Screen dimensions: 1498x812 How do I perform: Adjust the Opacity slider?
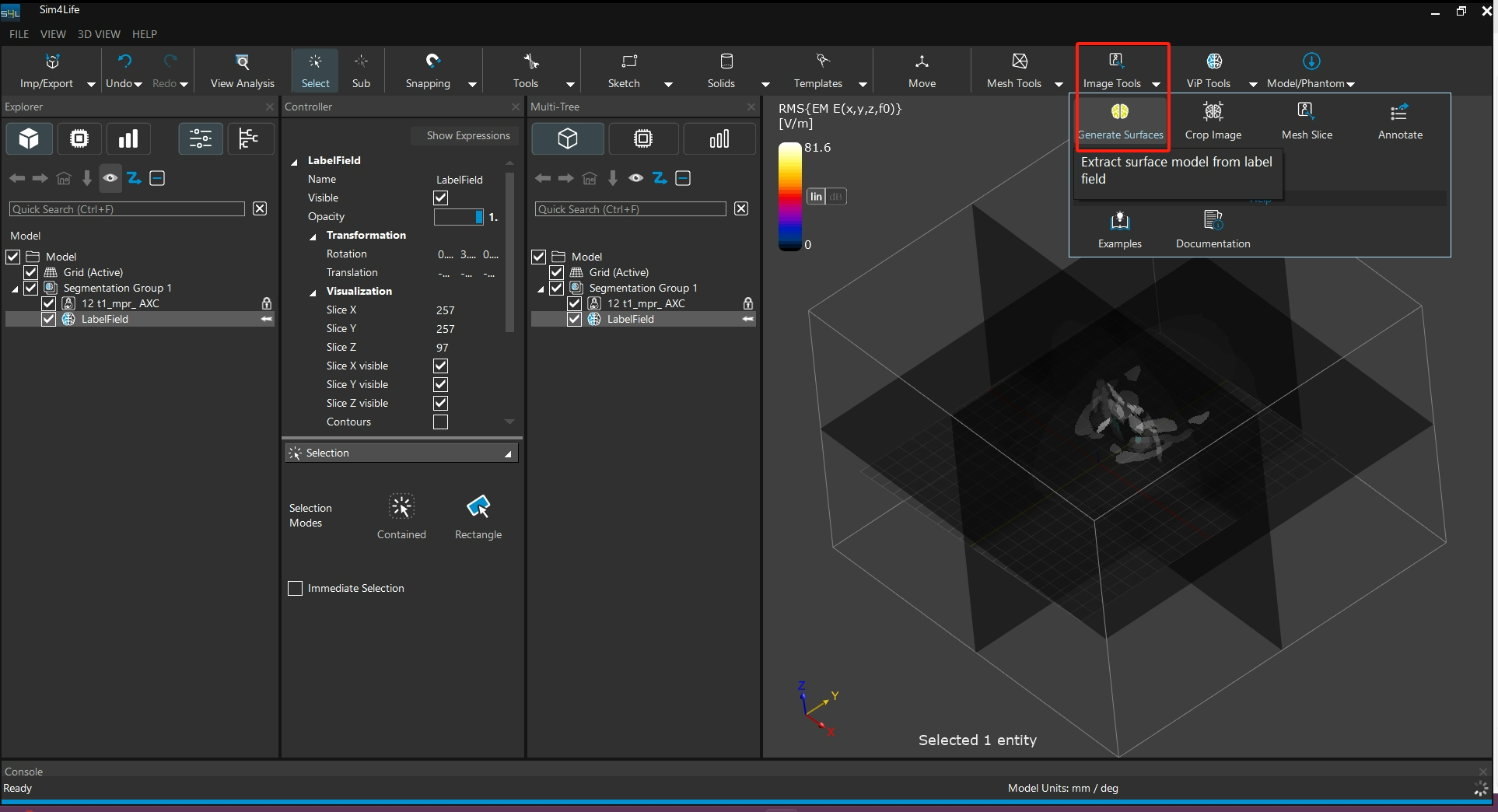[459, 217]
